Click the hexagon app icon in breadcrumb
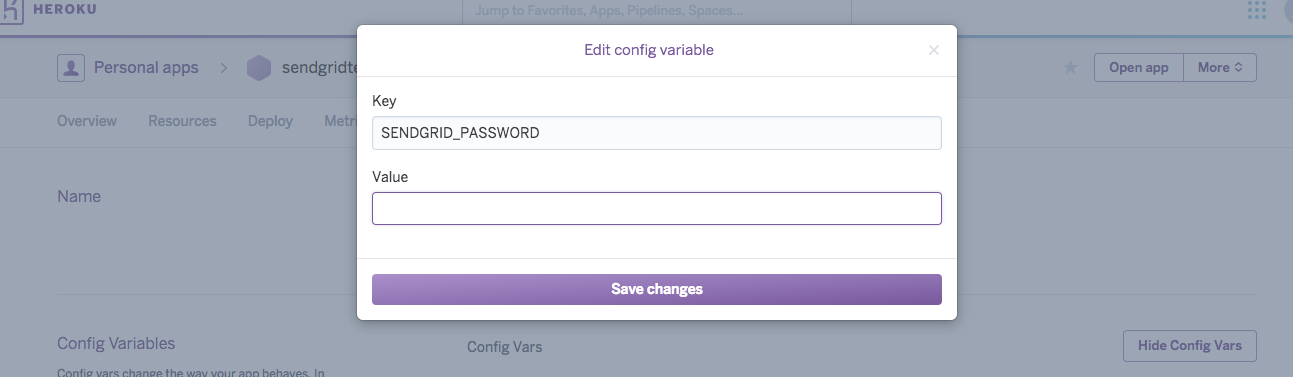Image resolution: width=1293 pixels, height=377 pixels. point(259,68)
